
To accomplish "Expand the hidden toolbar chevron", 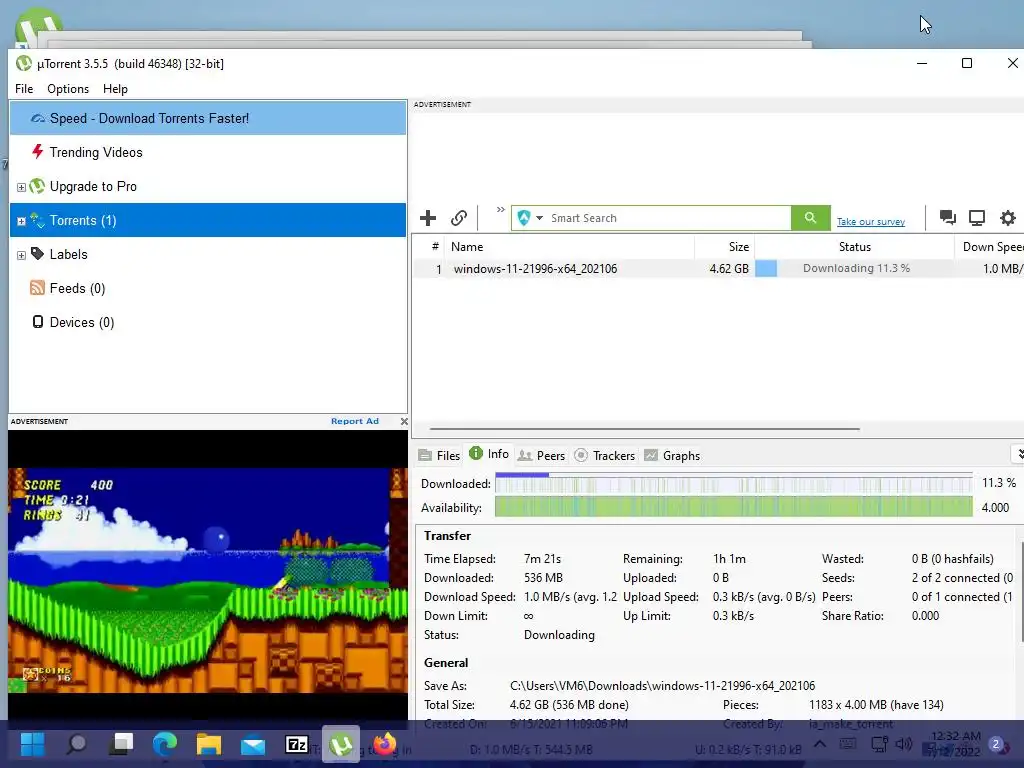I will click(x=500, y=210).
